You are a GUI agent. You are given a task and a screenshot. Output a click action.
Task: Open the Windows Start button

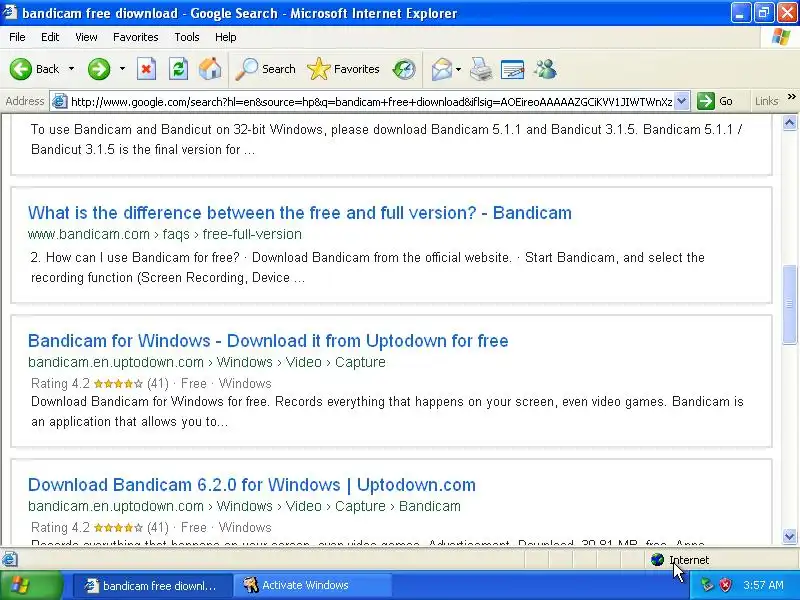coord(32,585)
